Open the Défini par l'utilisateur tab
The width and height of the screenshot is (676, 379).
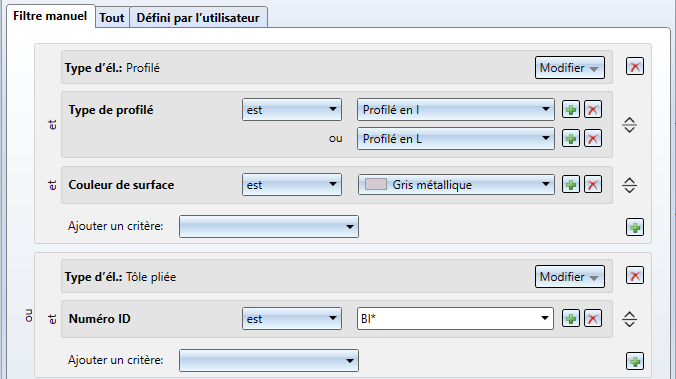[198, 18]
